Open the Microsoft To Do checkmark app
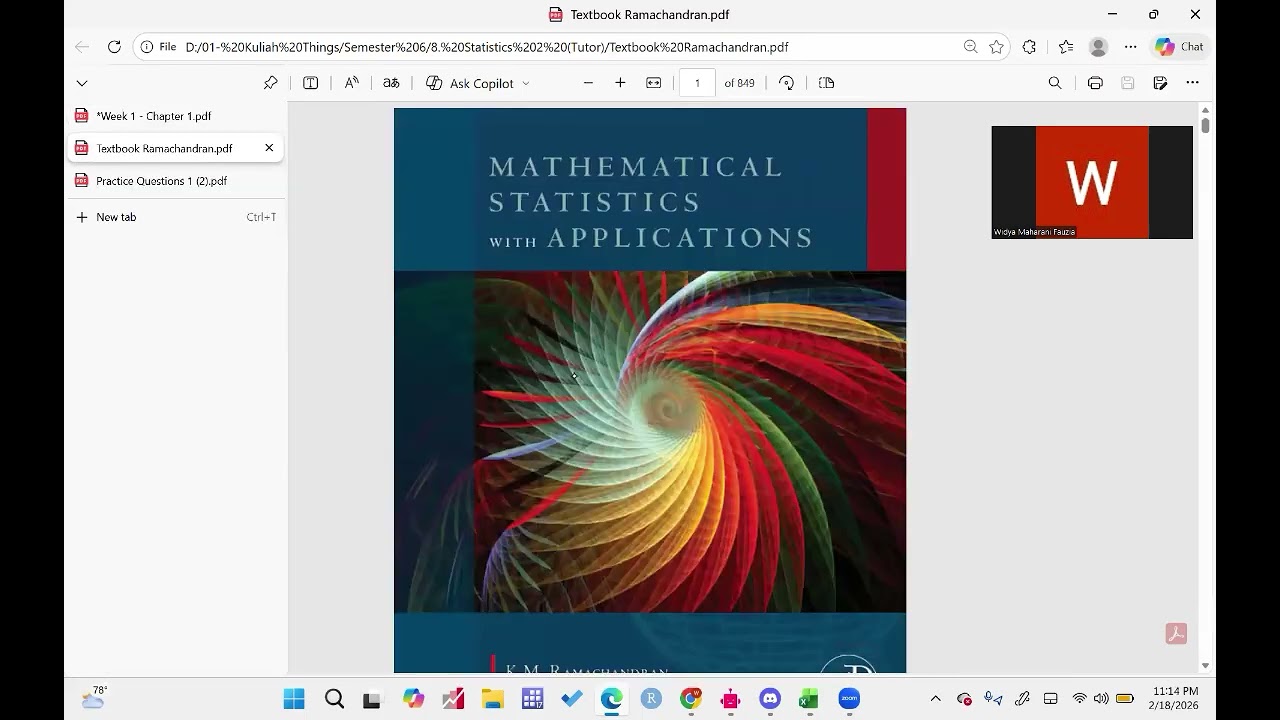This screenshot has height=720, width=1280. click(x=572, y=699)
